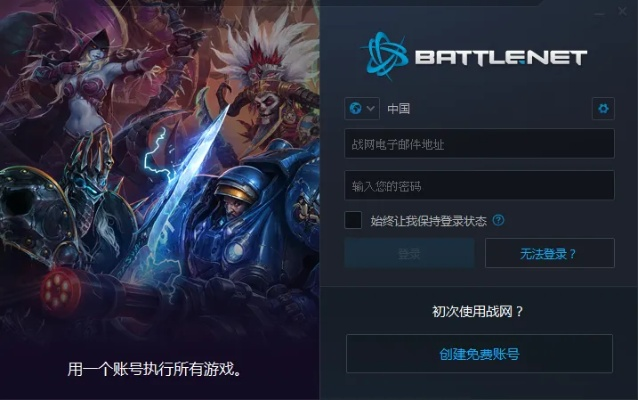Screen dimensions: 638x400
Task: Focus the 输入您的密码 password field
Action: click(x=479, y=186)
